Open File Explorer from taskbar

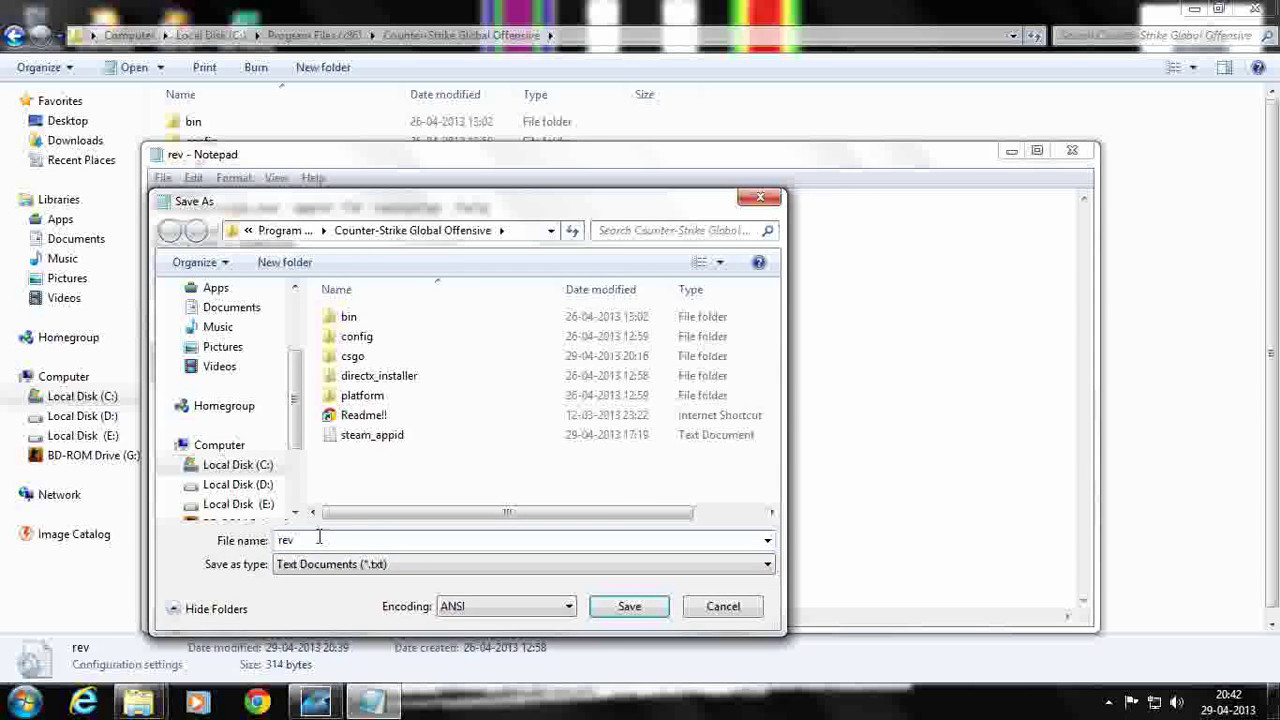pyautogui.click(x=139, y=702)
